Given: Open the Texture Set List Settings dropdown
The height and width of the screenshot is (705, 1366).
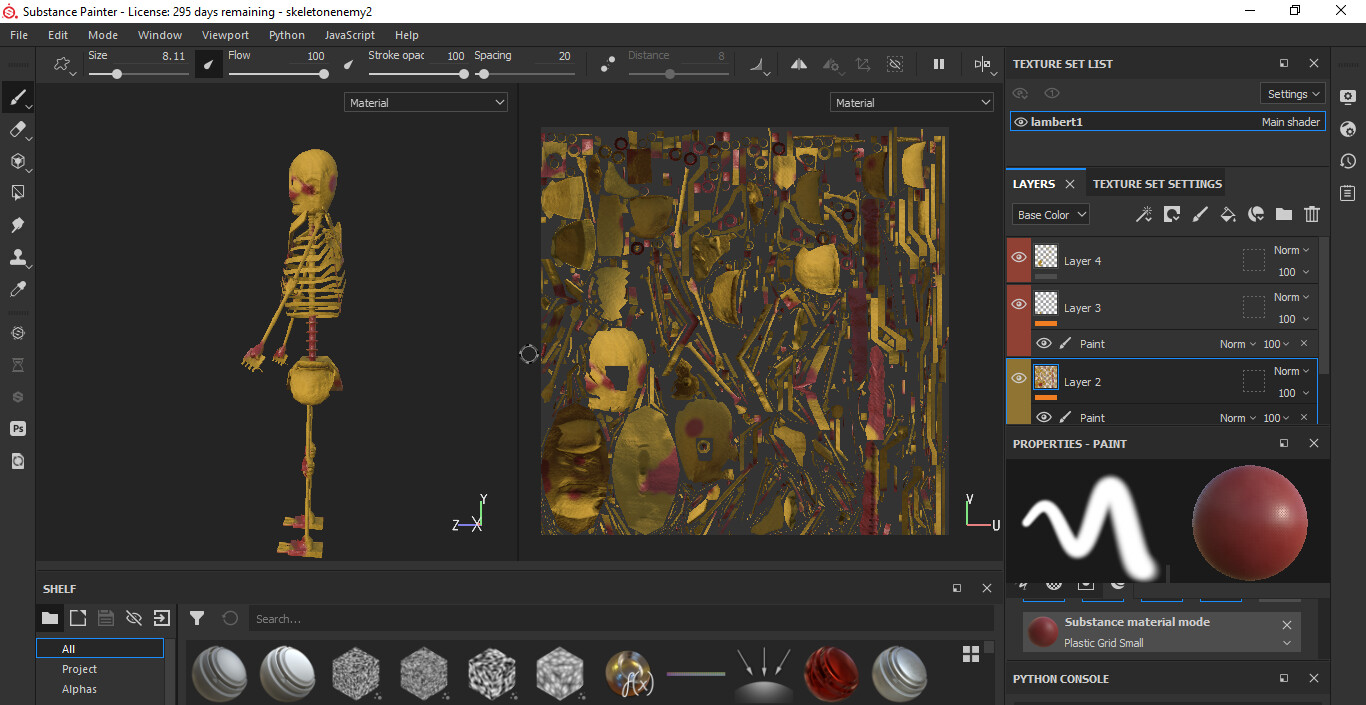Looking at the screenshot, I should (x=1293, y=94).
